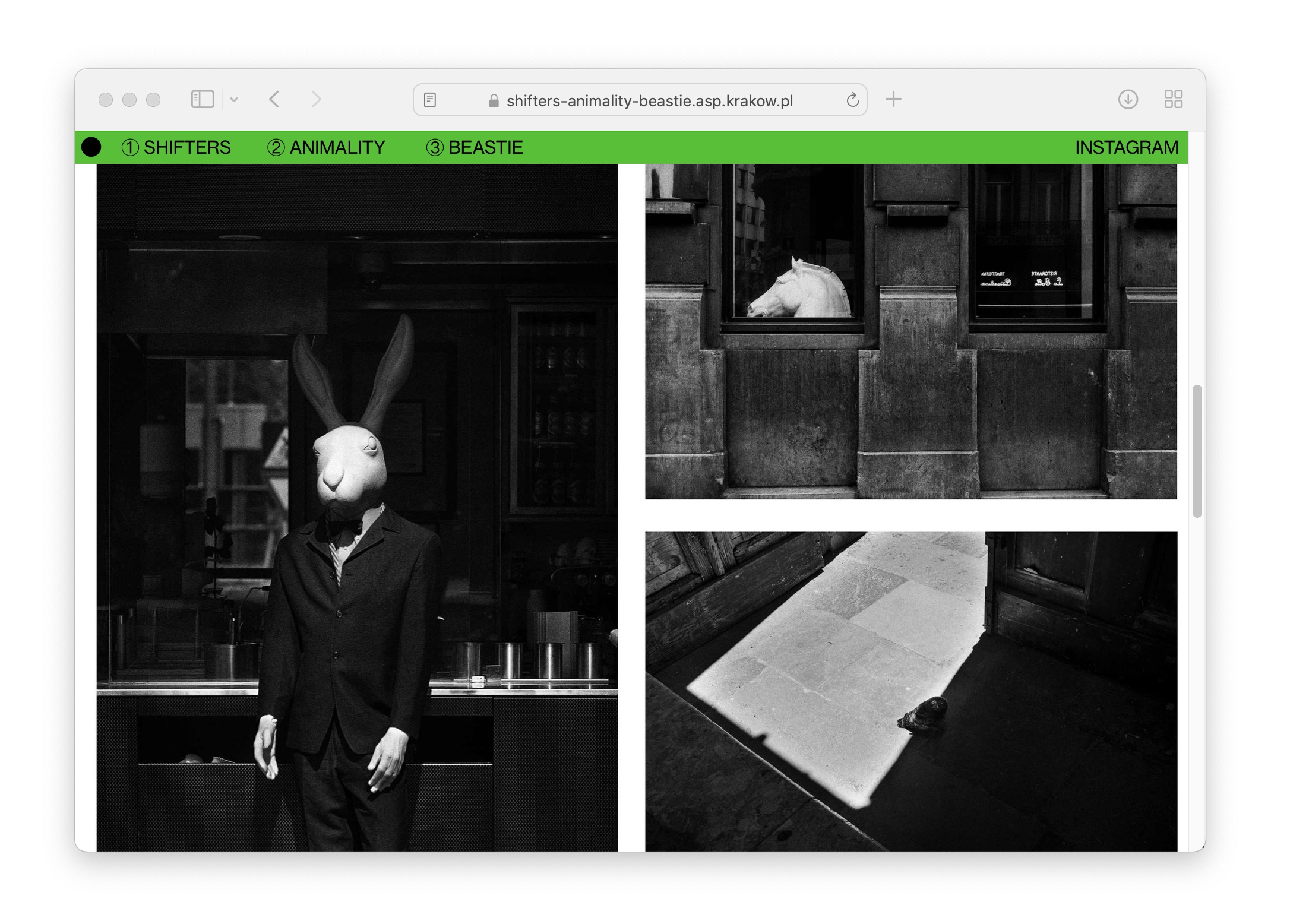This screenshot has width=1290, height=924.
Task: Expand the sidebar tab group dropdown arrow
Action: tap(234, 100)
